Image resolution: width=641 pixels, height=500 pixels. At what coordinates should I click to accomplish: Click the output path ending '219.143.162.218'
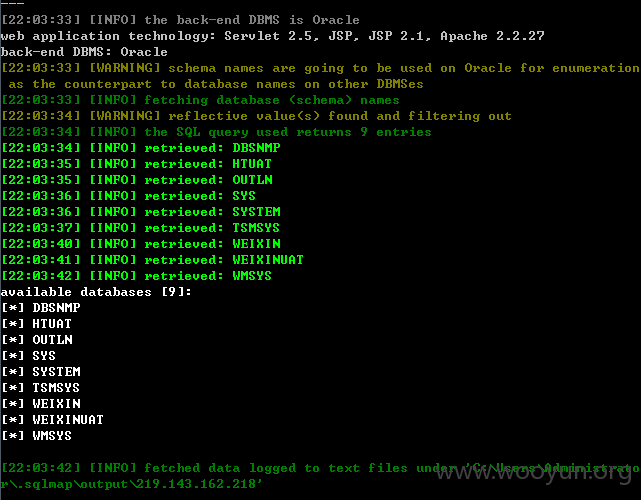click(x=131, y=484)
